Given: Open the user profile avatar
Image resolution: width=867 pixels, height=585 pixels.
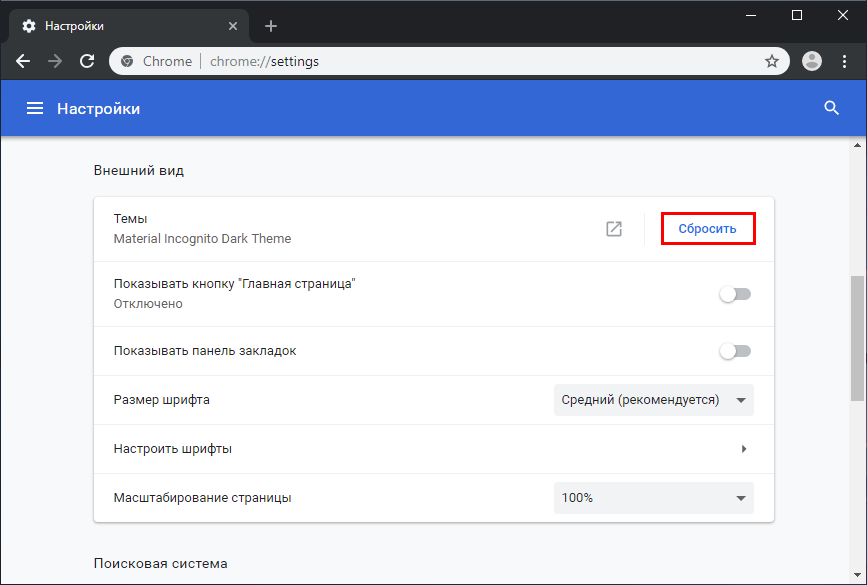Looking at the screenshot, I should [812, 61].
